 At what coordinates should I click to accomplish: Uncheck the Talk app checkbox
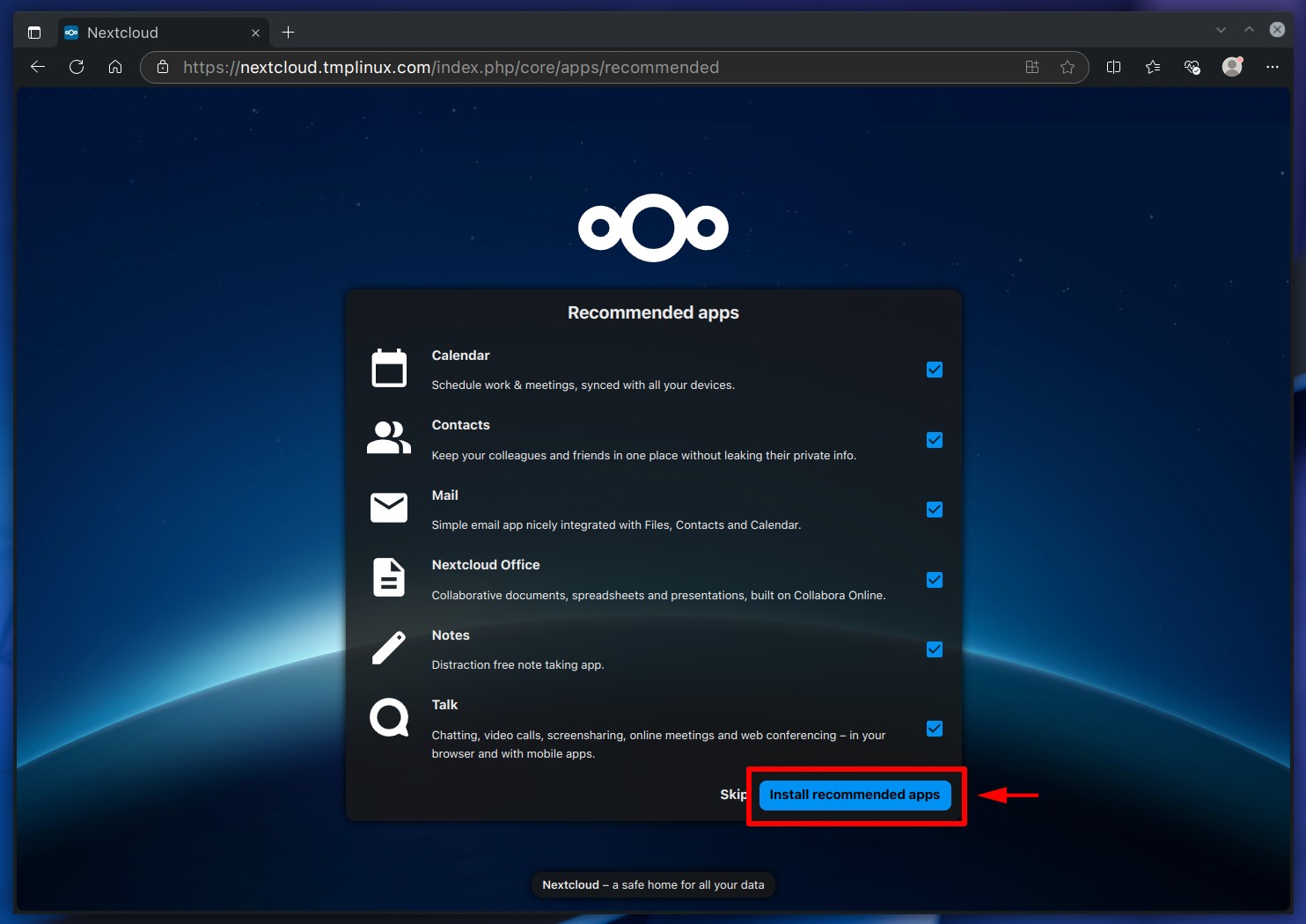[935, 729]
